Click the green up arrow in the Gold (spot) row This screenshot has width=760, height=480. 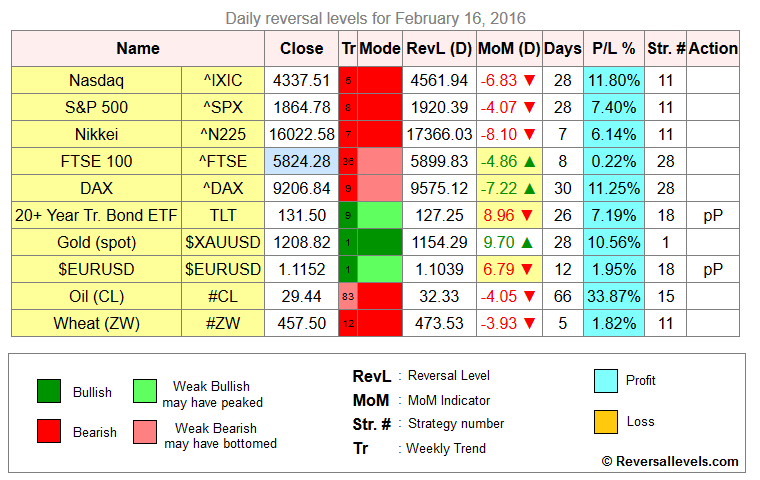click(526, 243)
